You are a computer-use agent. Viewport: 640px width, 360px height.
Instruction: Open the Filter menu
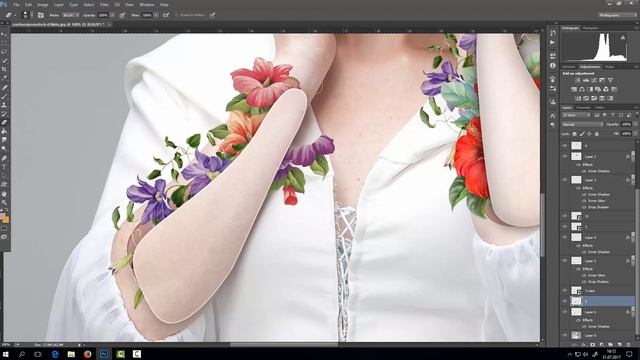[104, 4]
